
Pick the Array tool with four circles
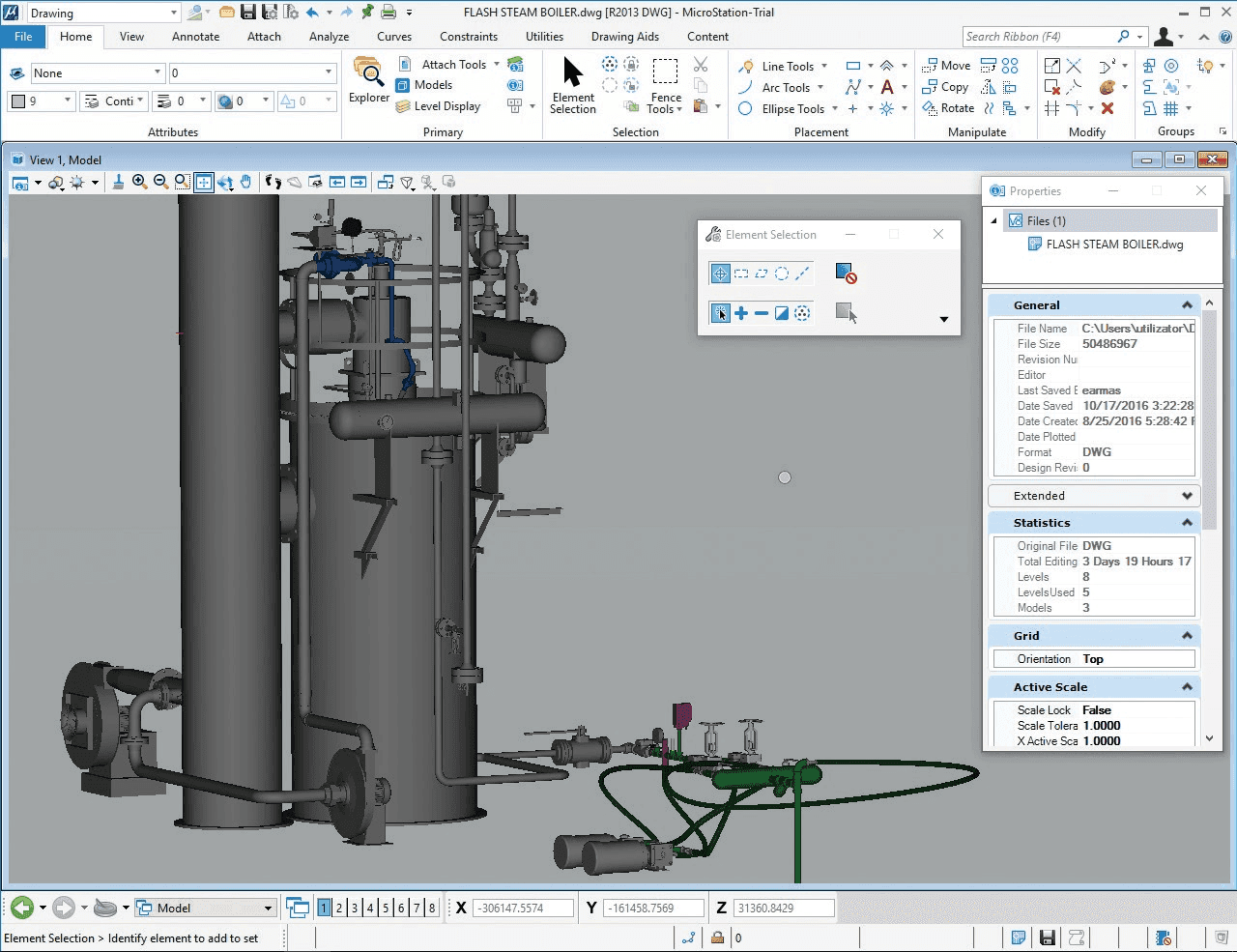[x=1010, y=65]
